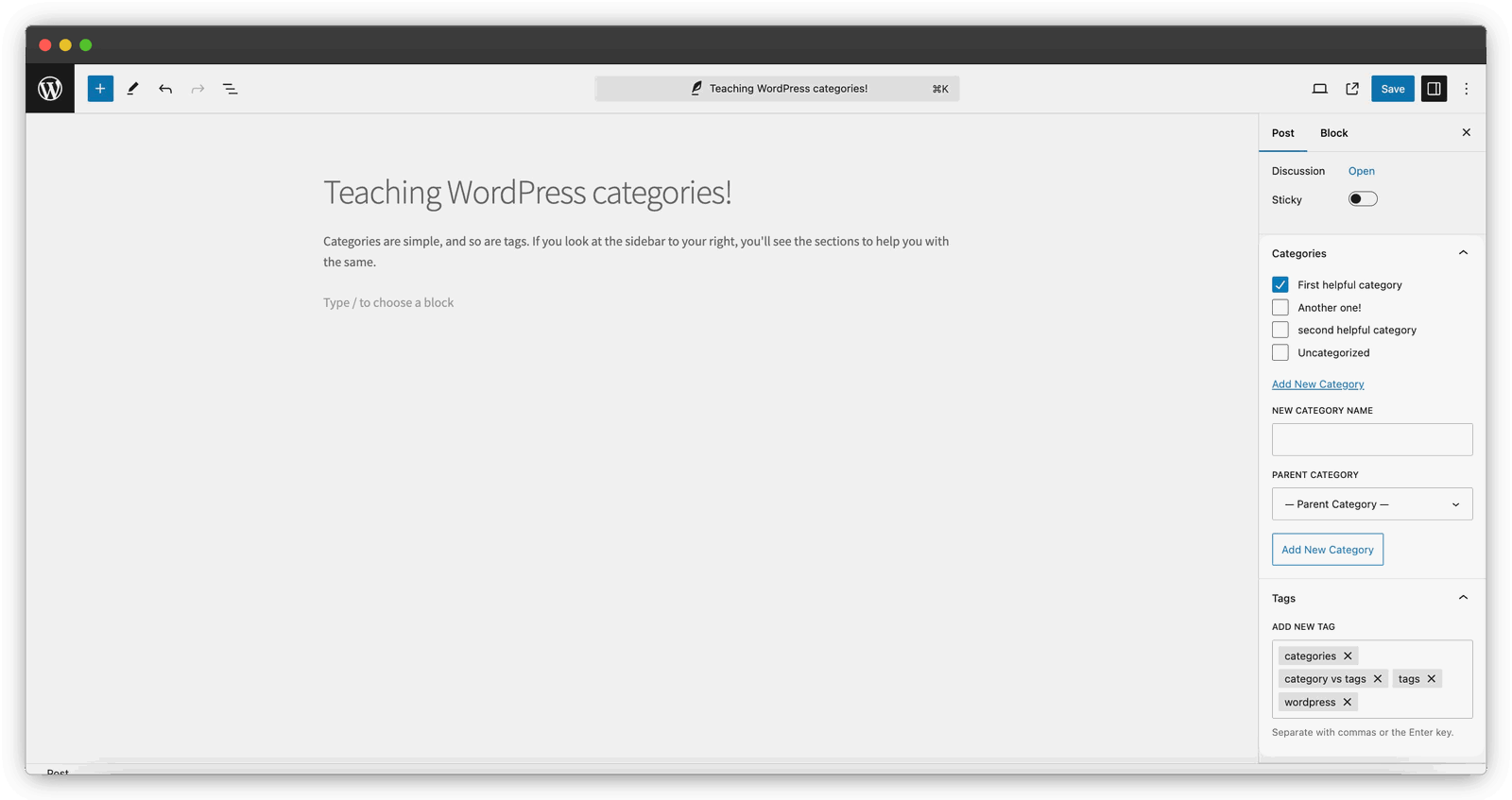The width and height of the screenshot is (1512, 800).
Task: Collapse the Tags panel
Action: coord(1463,598)
